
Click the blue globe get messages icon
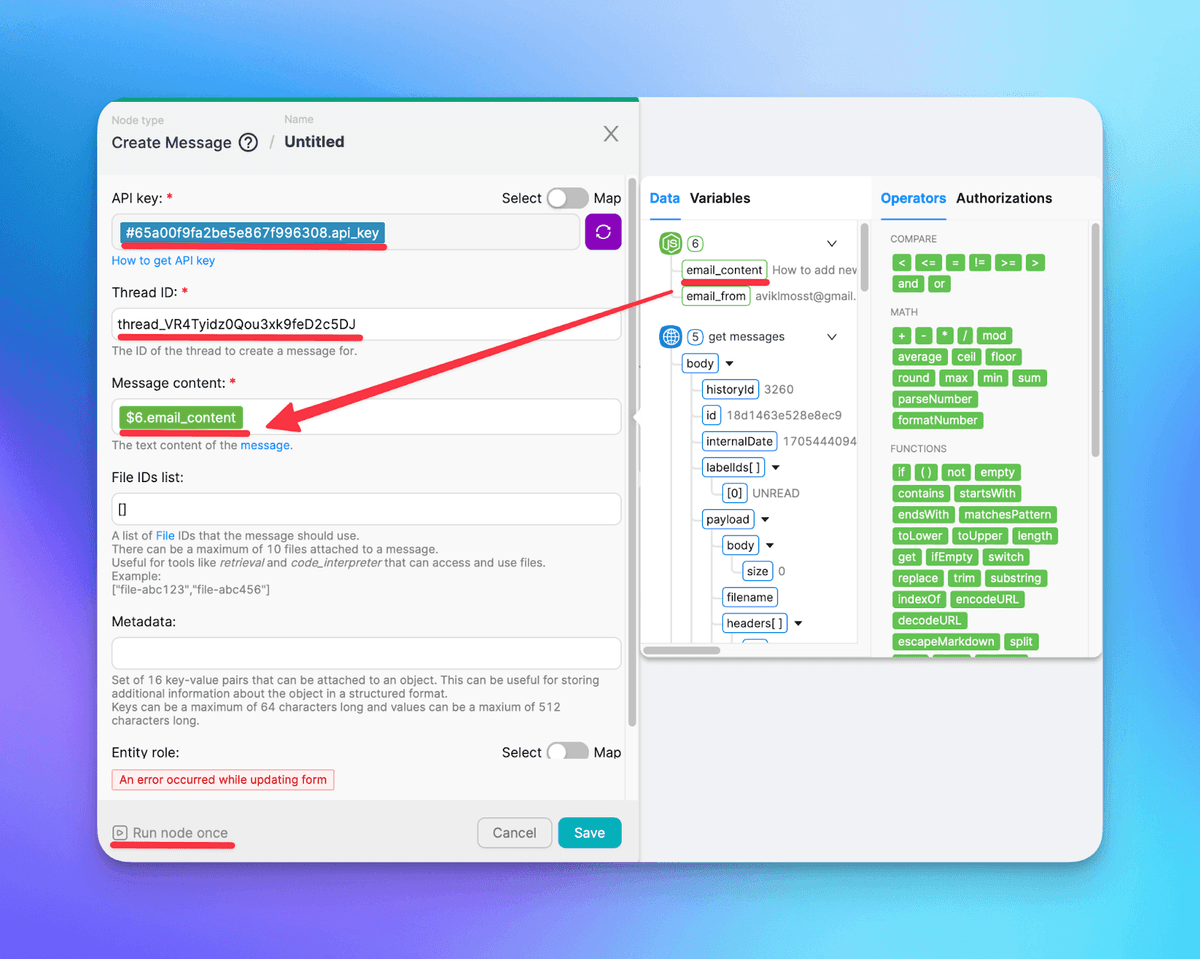(670, 337)
